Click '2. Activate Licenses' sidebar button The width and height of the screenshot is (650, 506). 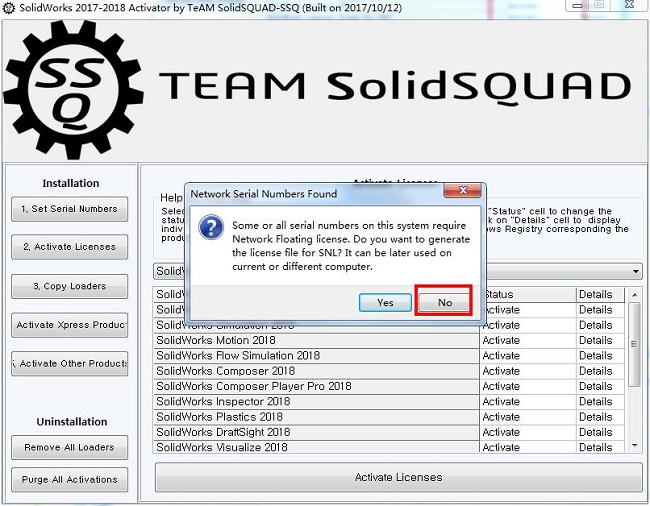[70, 247]
